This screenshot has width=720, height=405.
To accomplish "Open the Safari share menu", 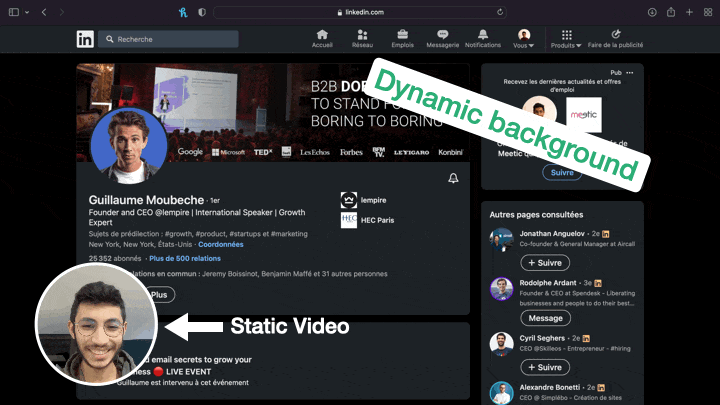I will click(671, 12).
